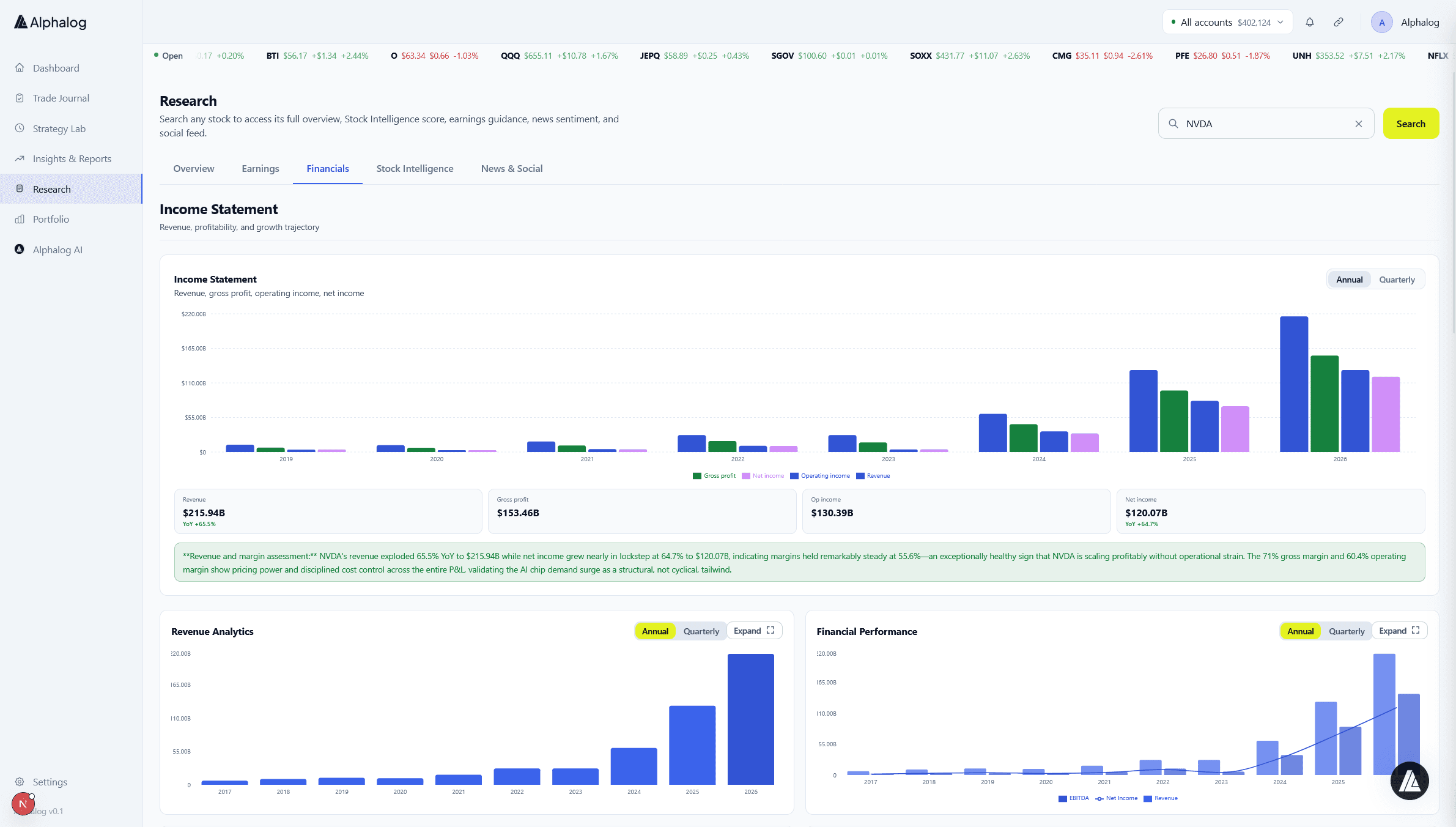The image size is (1456, 827).
Task: Click the user avatar circle A
Action: [1382, 22]
